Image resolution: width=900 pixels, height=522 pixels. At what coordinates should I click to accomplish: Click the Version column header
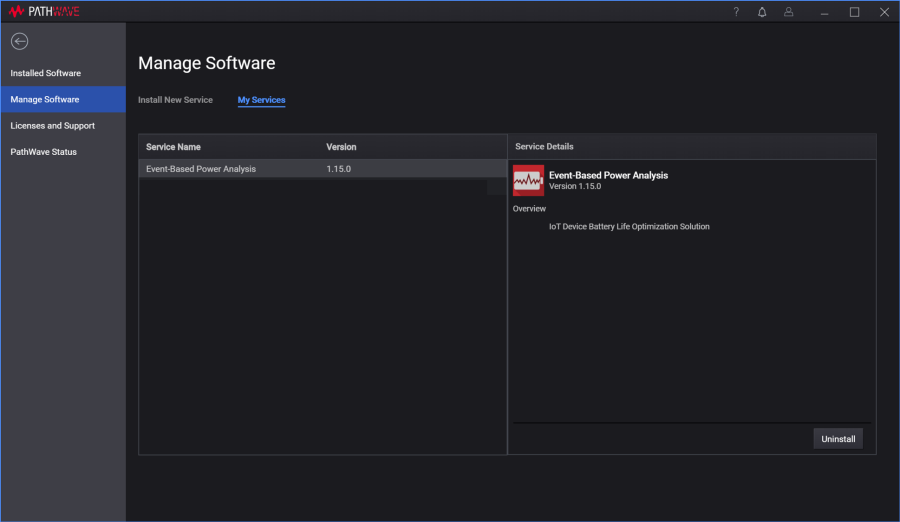(341, 147)
